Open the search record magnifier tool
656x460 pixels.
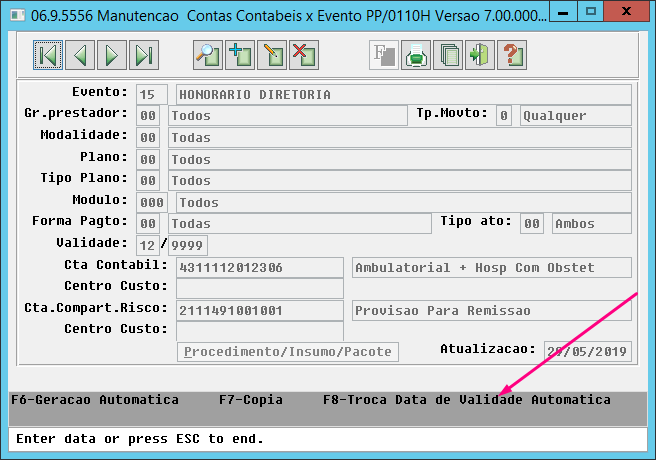click(x=208, y=55)
